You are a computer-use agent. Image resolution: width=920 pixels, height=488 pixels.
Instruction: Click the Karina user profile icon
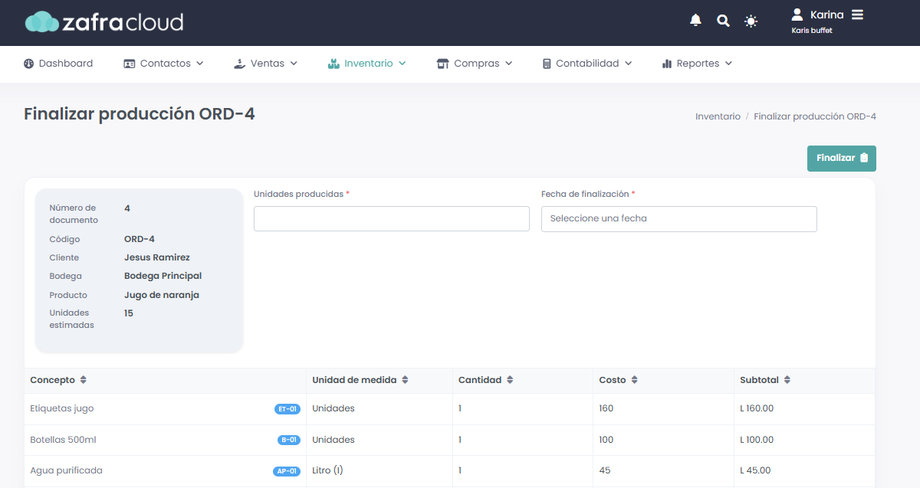click(x=797, y=15)
